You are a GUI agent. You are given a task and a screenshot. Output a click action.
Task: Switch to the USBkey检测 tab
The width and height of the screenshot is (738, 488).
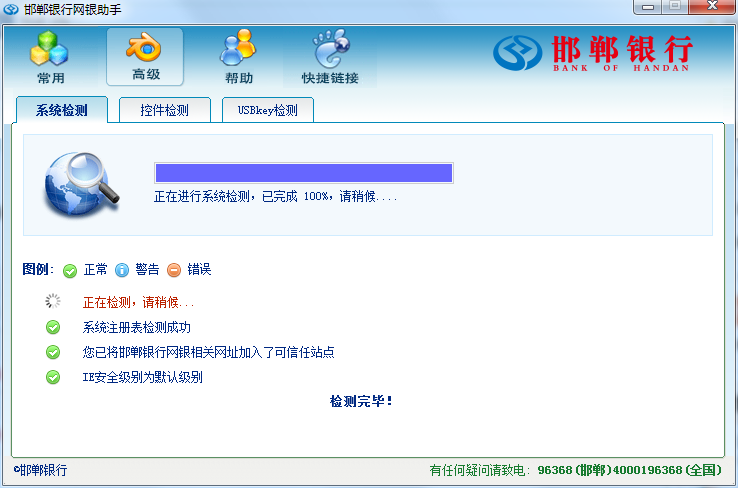coord(267,110)
